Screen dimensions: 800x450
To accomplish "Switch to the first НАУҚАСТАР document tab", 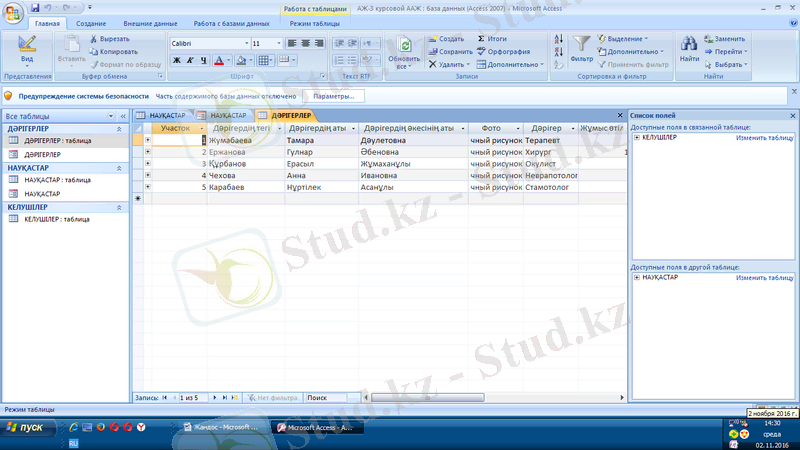I will point(162,115).
